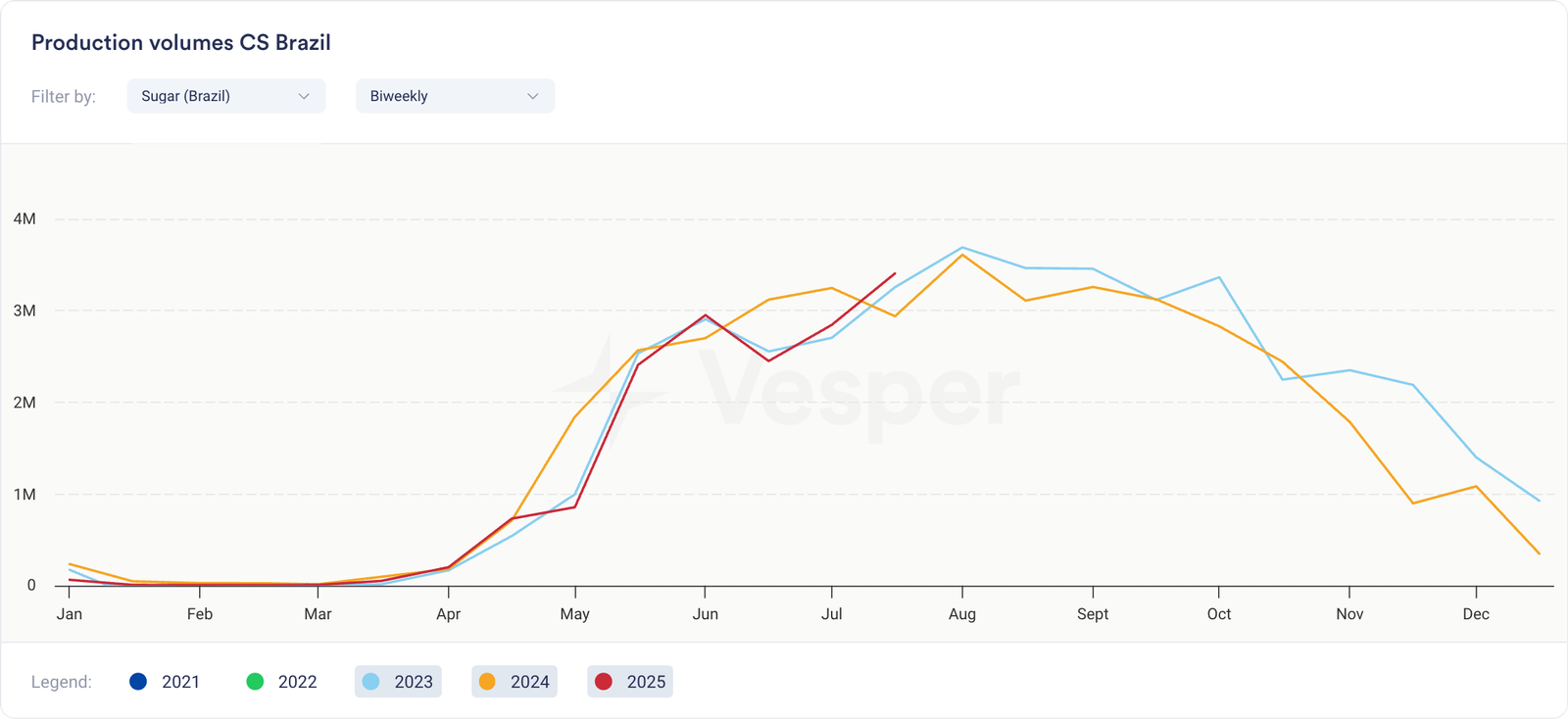The image size is (1568, 719).
Task: Click the chevron arrow beside Biweekly
Action: [533, 96]
